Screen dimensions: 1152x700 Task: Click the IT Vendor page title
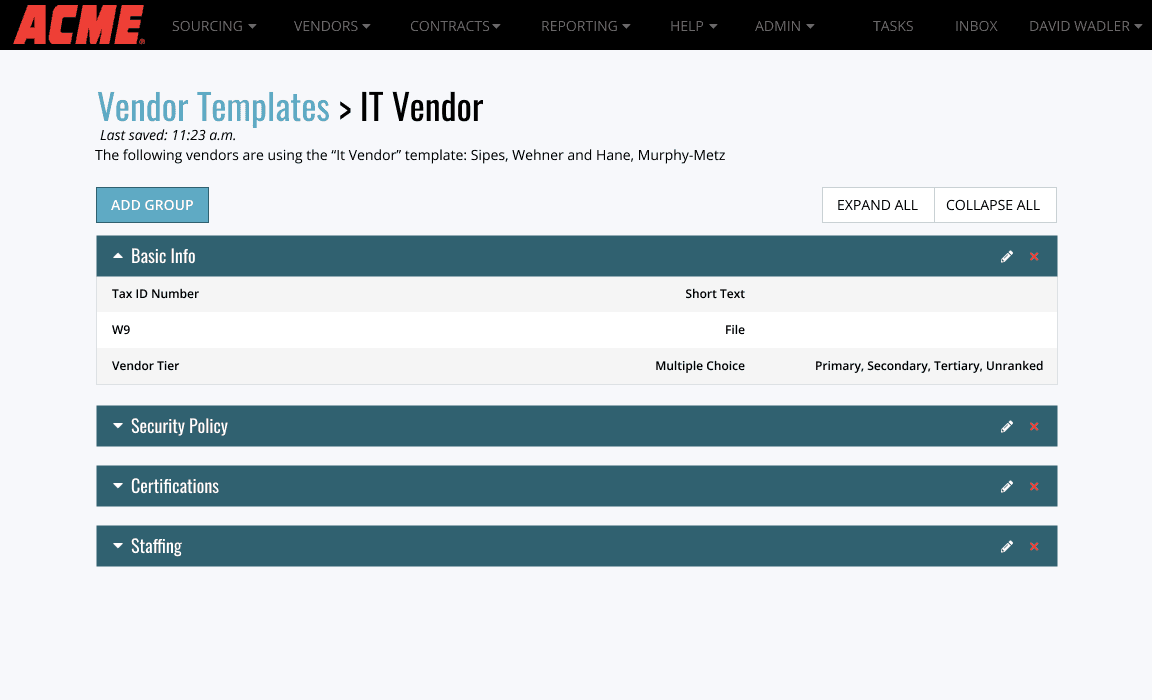(422, 107)
